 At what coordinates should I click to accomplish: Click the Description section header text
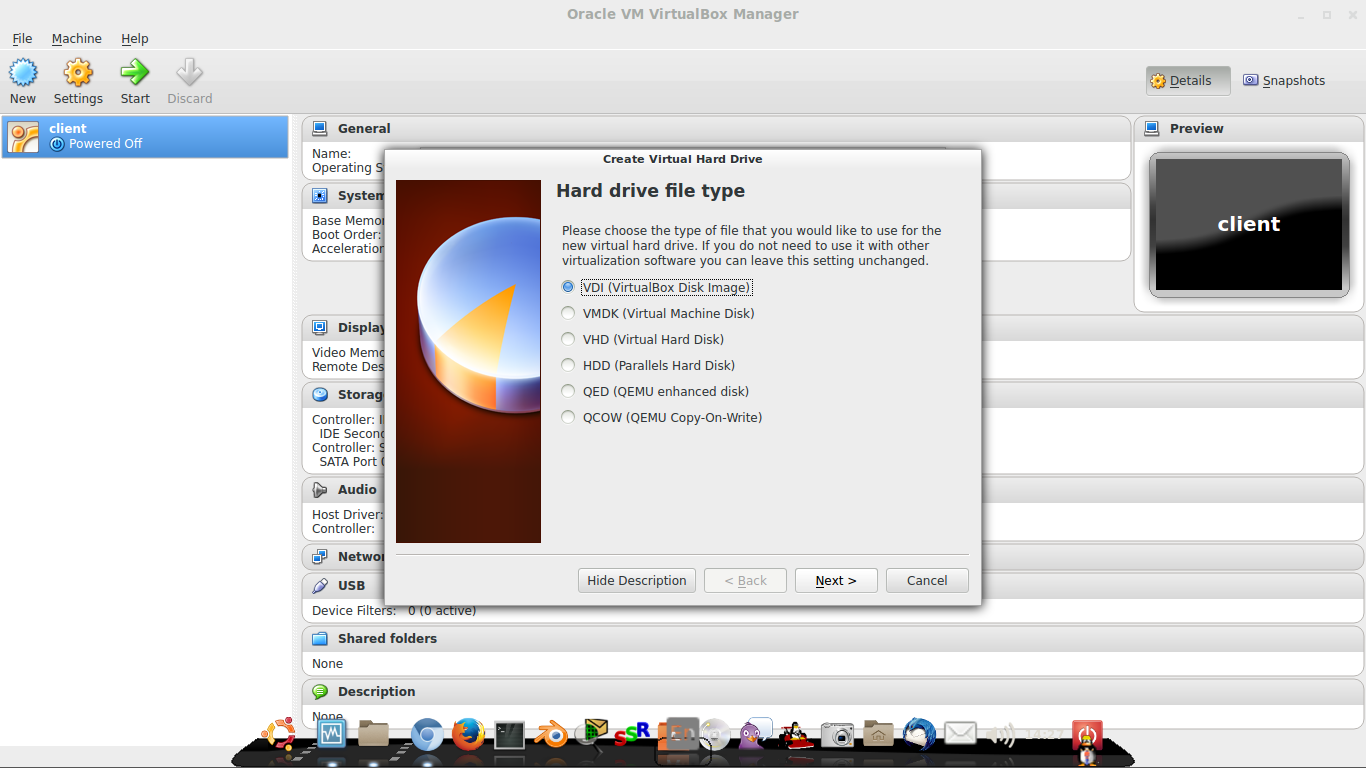(376, 691)
